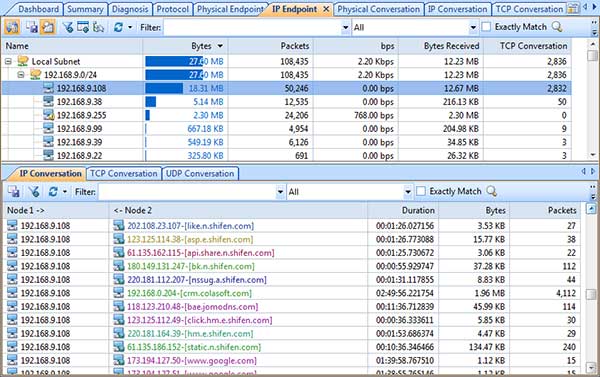Open the Diagnosis tab
Viewport: 600px width, 377px height.
pos(130,9)
